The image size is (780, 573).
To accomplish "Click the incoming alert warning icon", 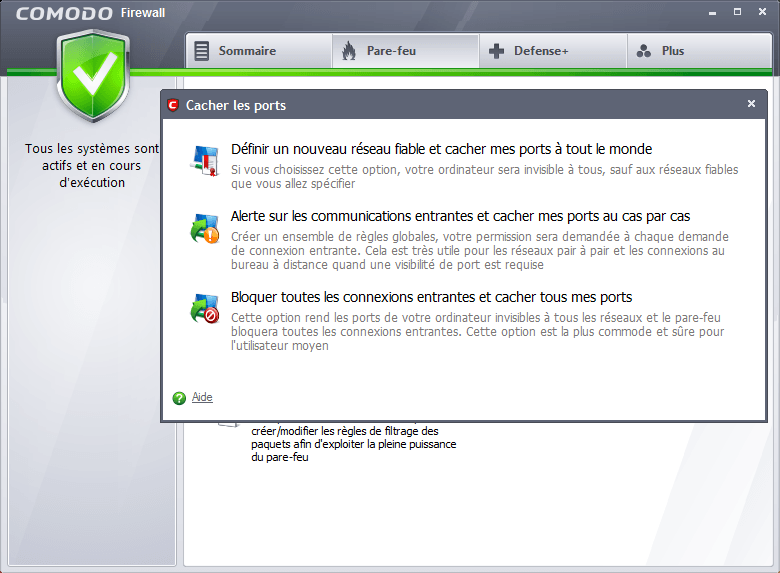I will 204,228.
